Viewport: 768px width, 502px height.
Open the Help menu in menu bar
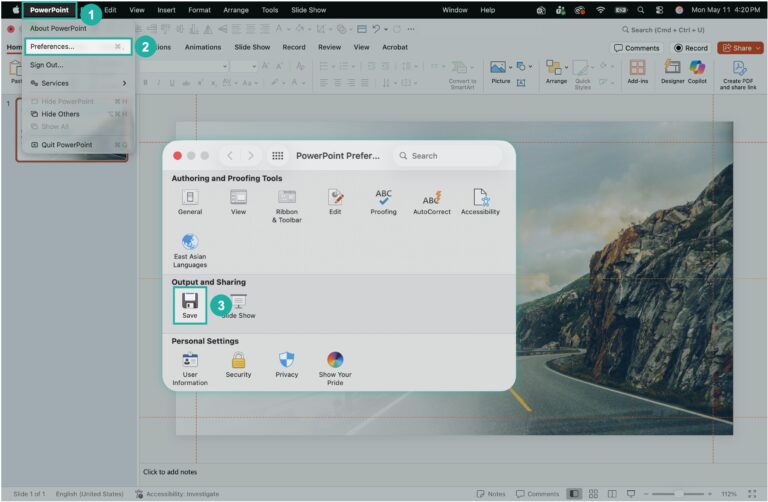point(487,10)
